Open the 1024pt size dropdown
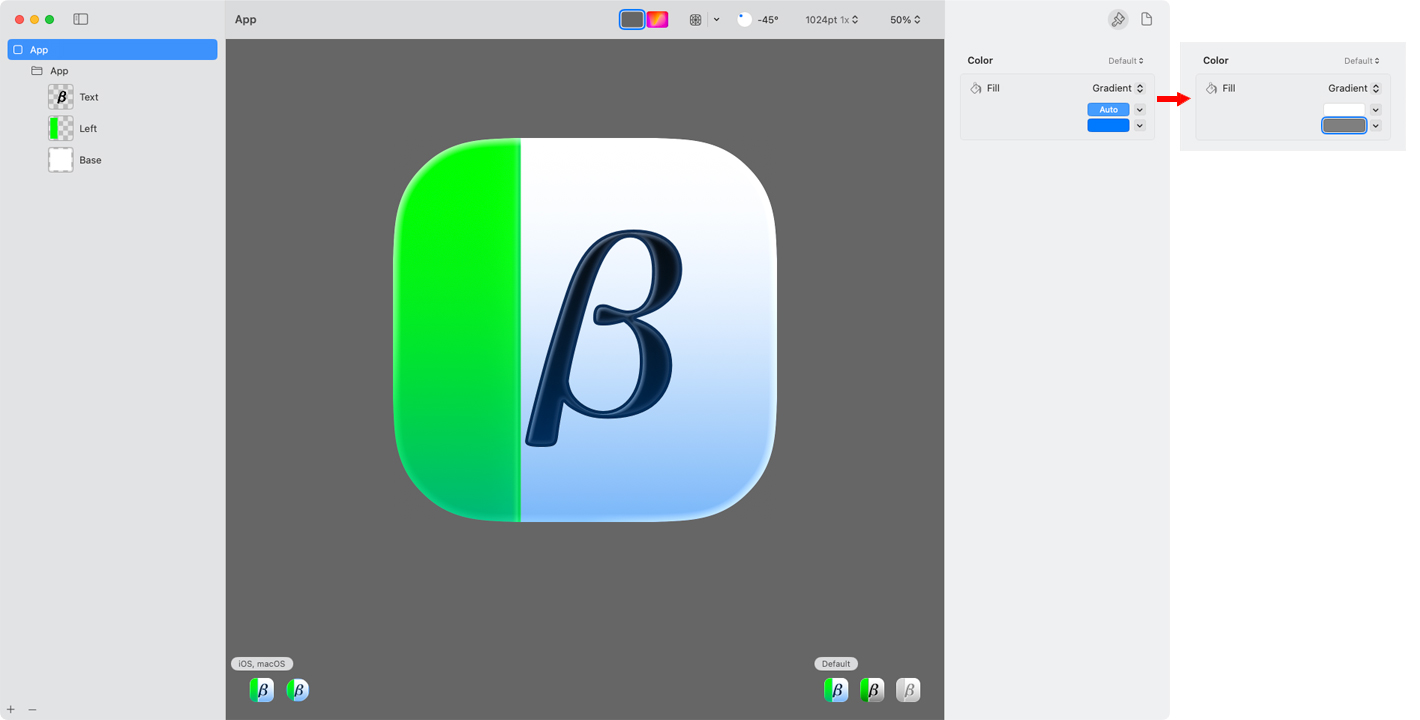This screenshot has width=1420, height=720. click(832, 20)
